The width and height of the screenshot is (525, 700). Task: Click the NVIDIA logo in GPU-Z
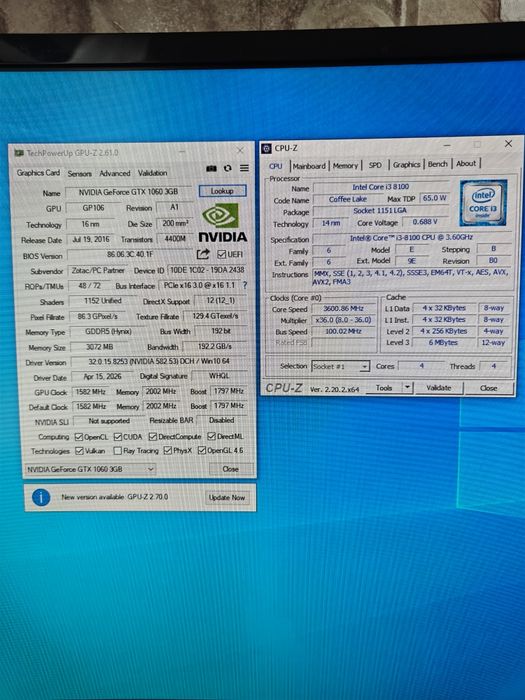click(222, 223)
